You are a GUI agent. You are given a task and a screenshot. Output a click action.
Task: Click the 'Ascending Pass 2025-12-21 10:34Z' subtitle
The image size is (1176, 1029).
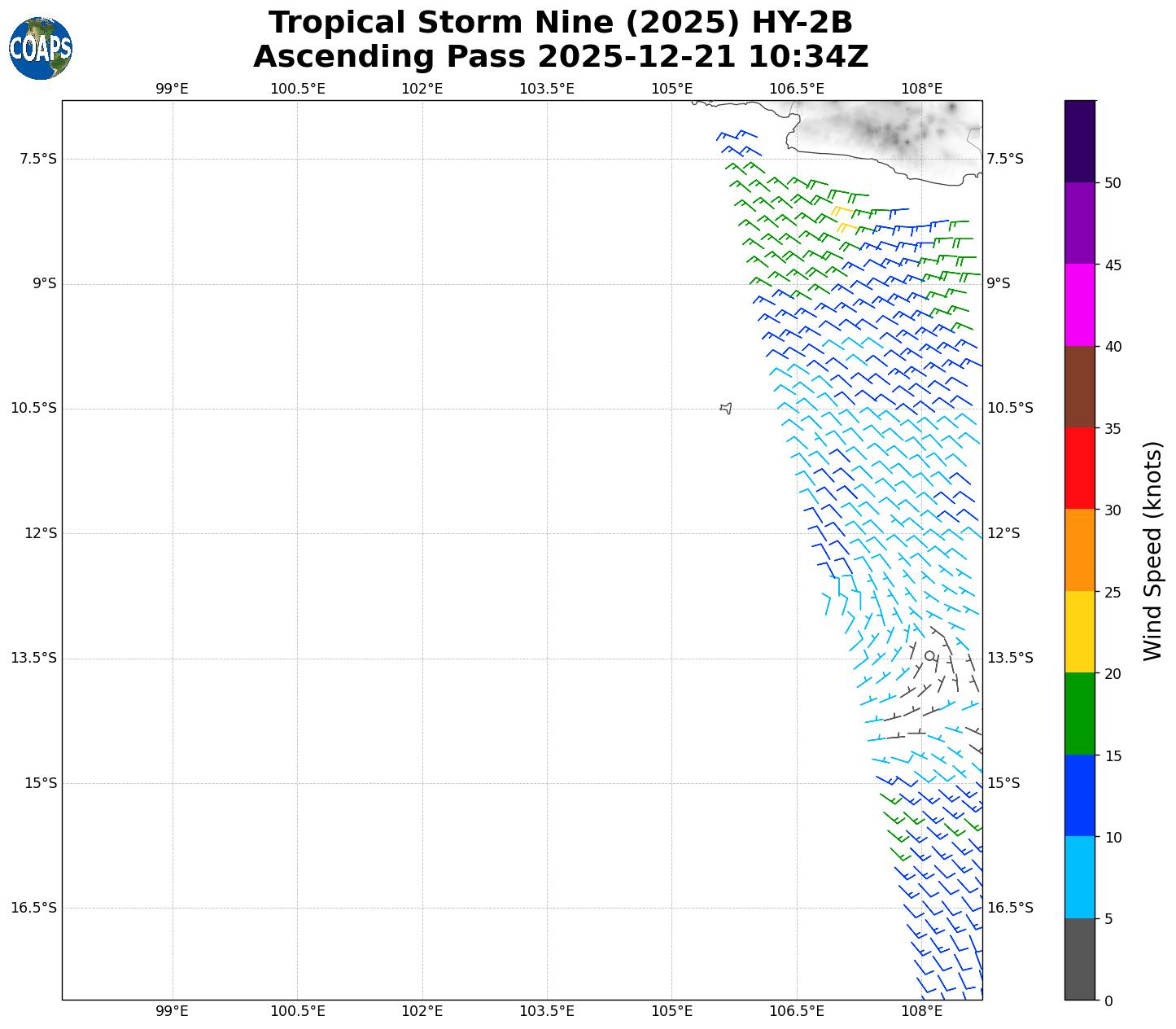pyautogui.click(x=561, y=57)
